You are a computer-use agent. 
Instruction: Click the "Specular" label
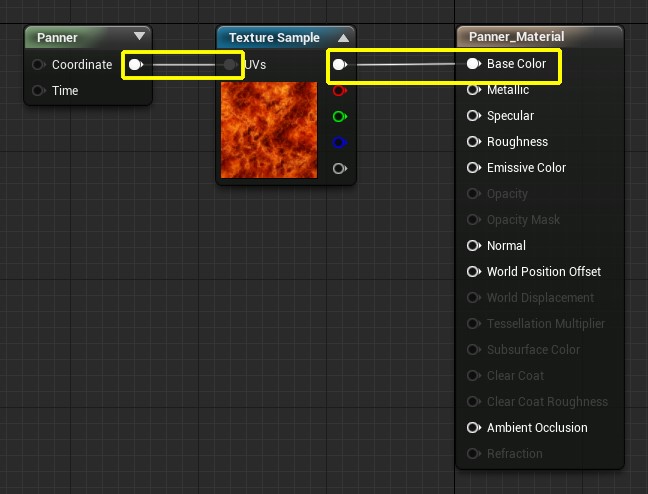coord(510,116)
